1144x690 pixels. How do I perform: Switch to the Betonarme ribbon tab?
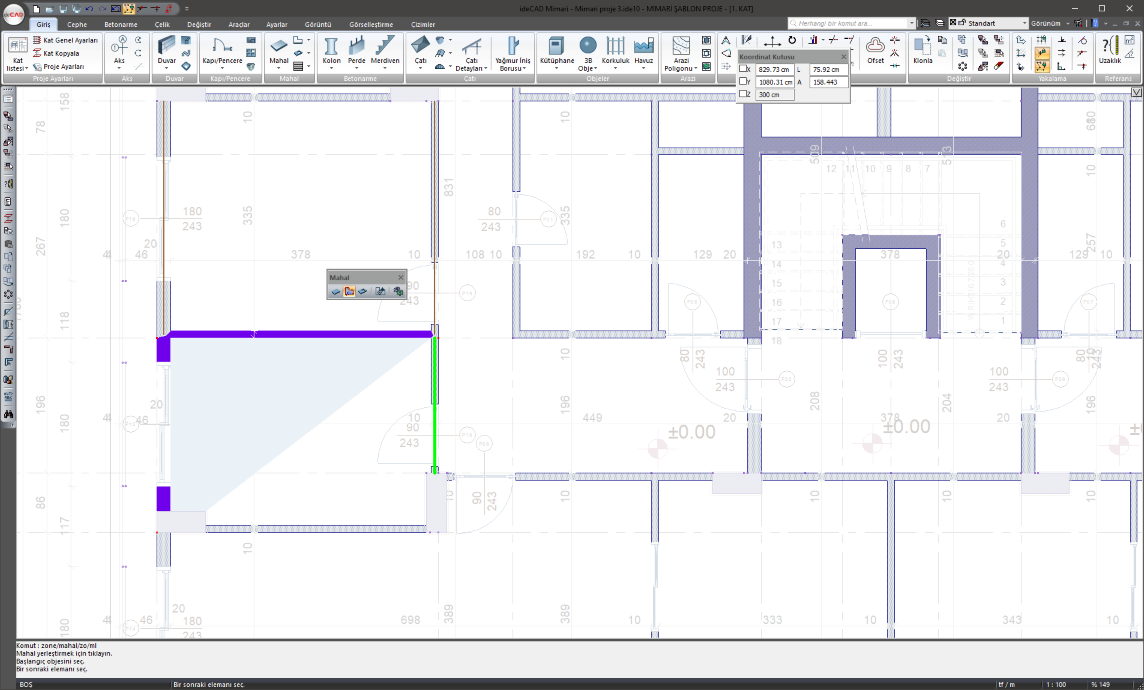(x=120, y=24)
